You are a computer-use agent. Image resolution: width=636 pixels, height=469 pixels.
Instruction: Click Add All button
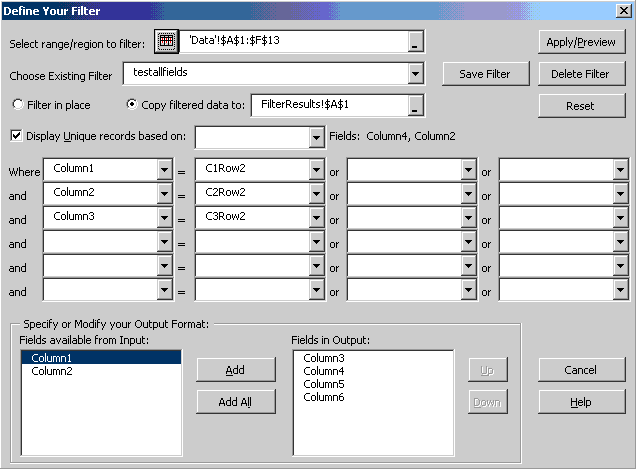coord(236,402)
